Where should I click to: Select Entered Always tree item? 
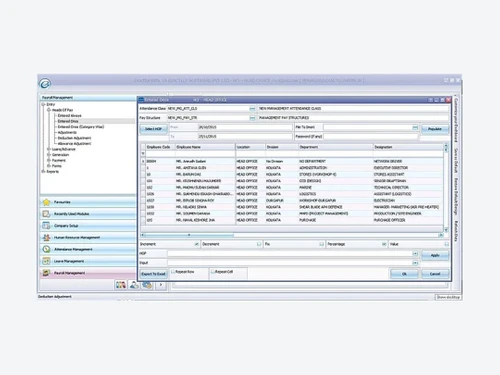70,116
